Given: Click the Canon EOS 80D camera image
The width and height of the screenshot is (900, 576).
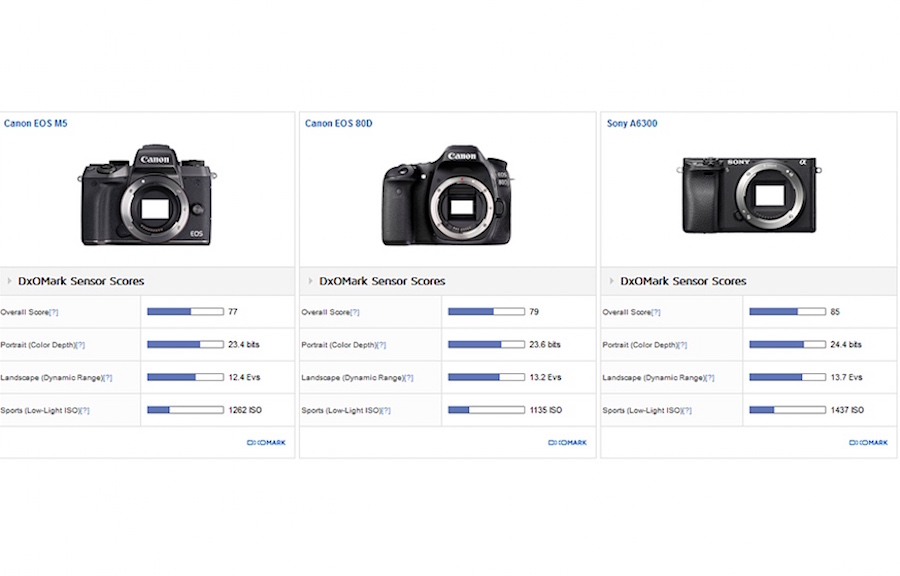Looking at the screenshot, I should [448, 196].
